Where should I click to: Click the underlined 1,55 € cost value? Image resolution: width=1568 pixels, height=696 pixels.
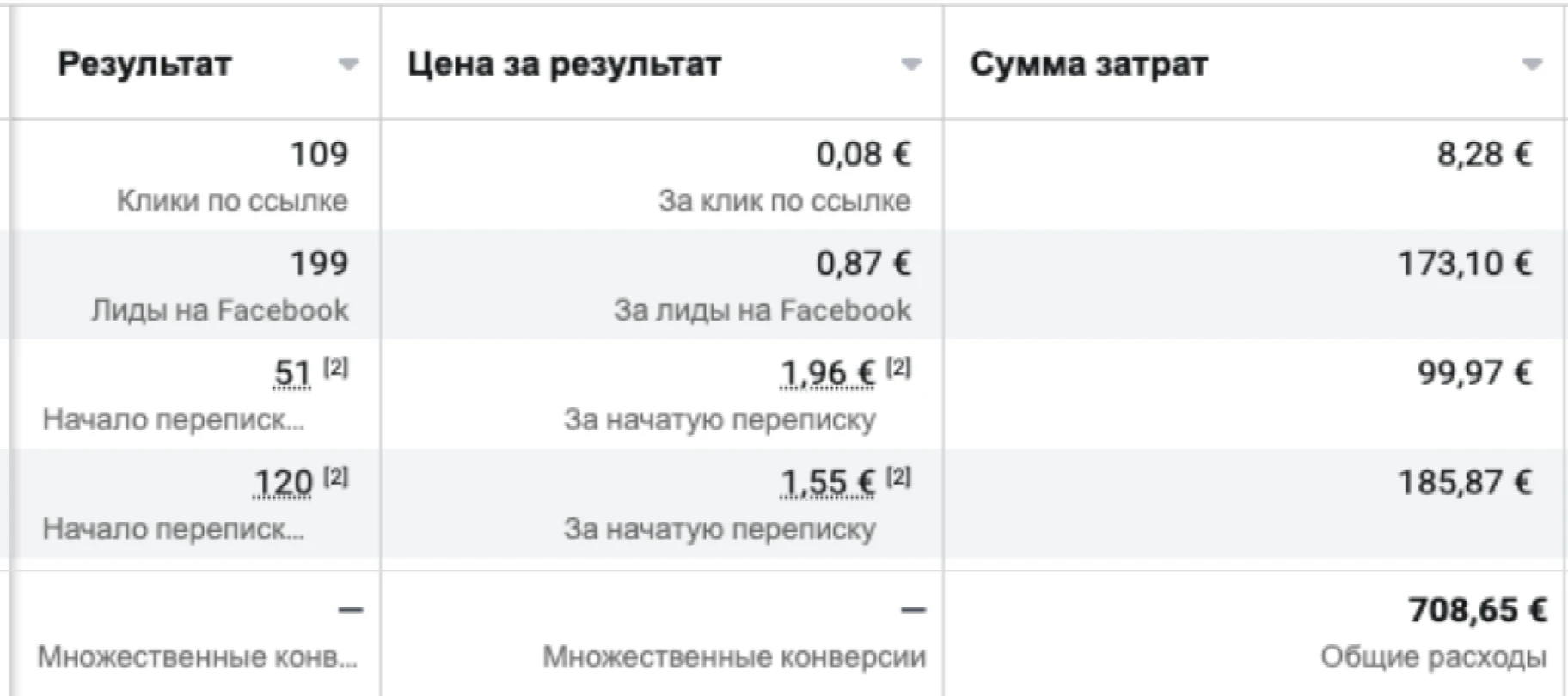pyautogui.click(x=827, y=483)
